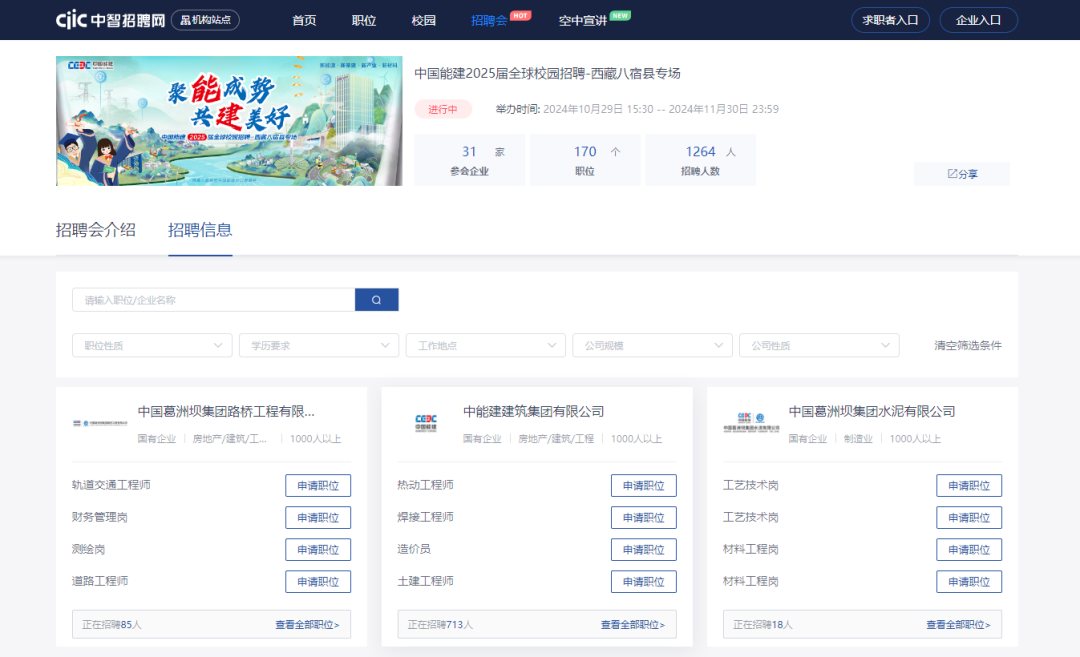Open the 职位 navigation item
Screen dimensions: 1080x657
click(x=364, y=21)
